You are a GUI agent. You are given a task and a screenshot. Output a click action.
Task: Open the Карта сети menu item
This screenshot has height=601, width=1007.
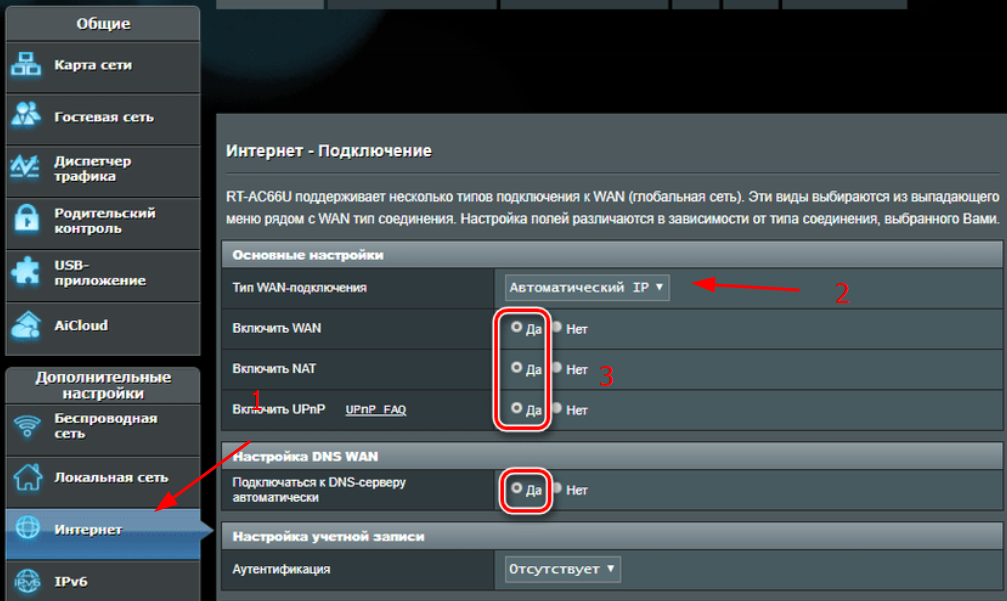103,67
